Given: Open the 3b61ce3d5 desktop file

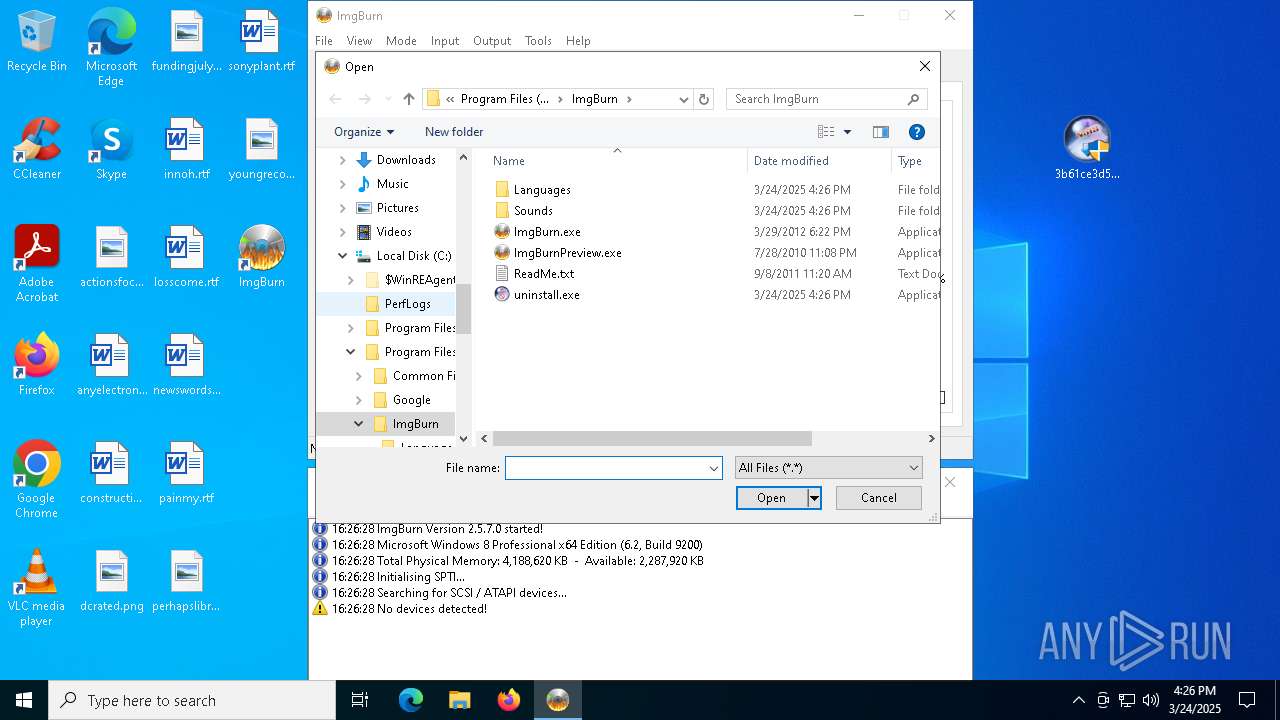Looking at the screenshot, I should 1087,148.
